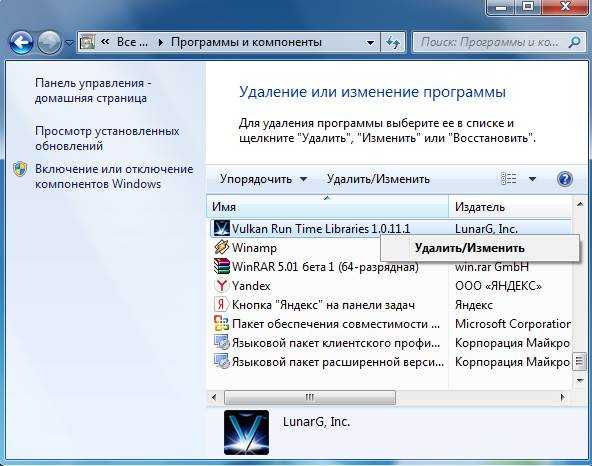Click the refresh arrows button in address bar
Image resolution: width=592 pixels, height=466 pixels.
click(393, 42)
